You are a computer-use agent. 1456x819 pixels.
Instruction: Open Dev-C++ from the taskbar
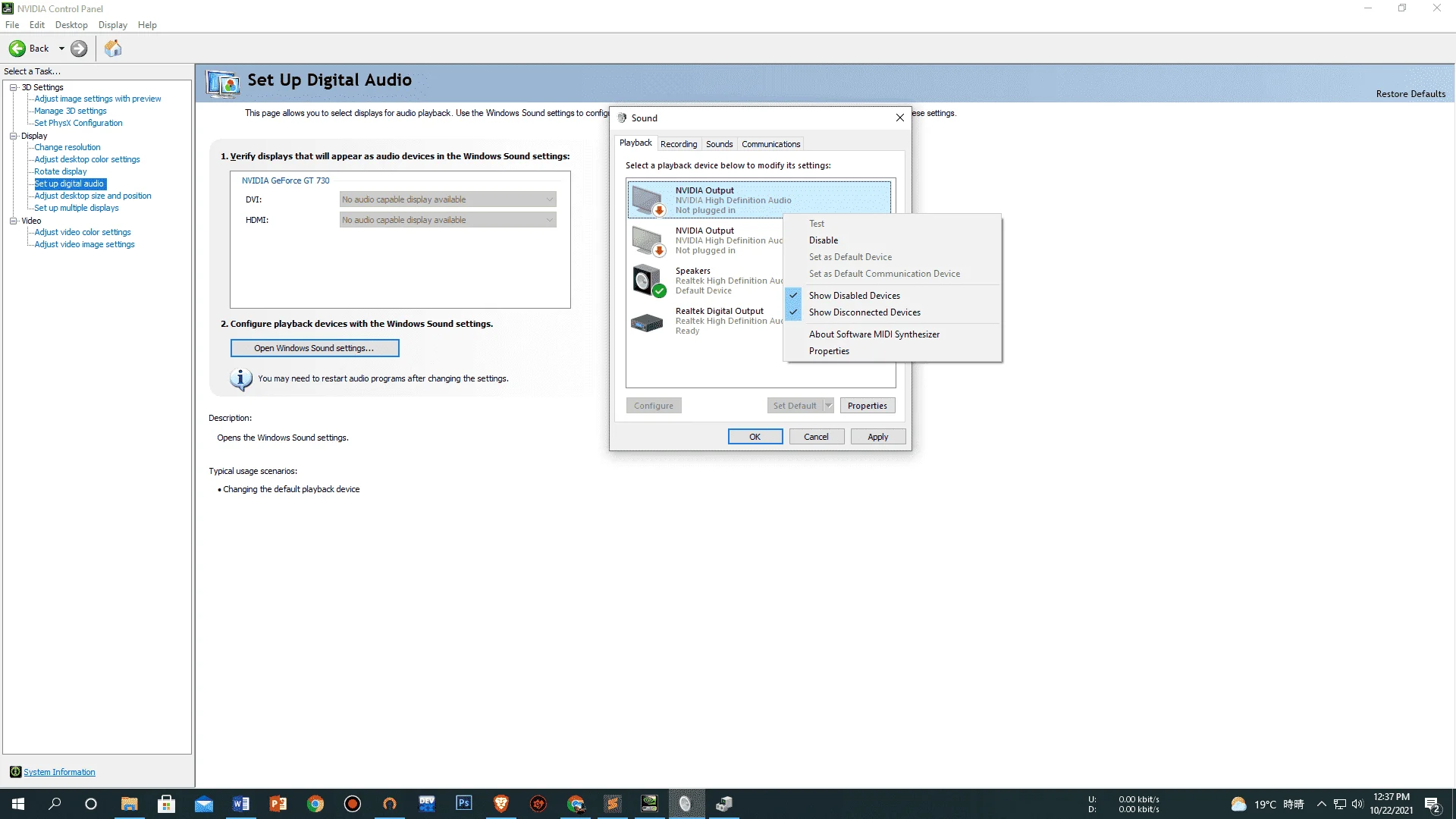point(426,804)
